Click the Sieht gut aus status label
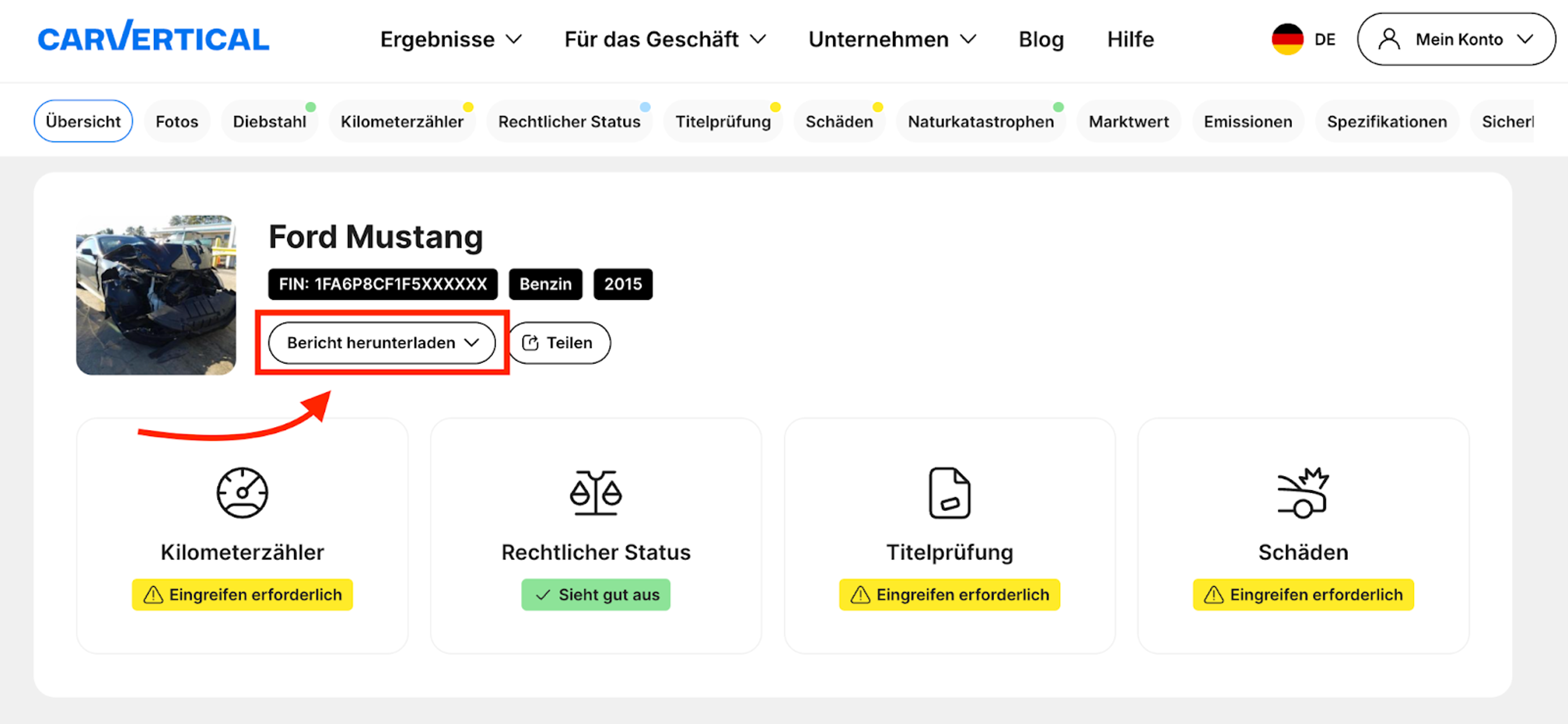Image resolution: width=1568 pixels, height=724 pixels. 596,594
